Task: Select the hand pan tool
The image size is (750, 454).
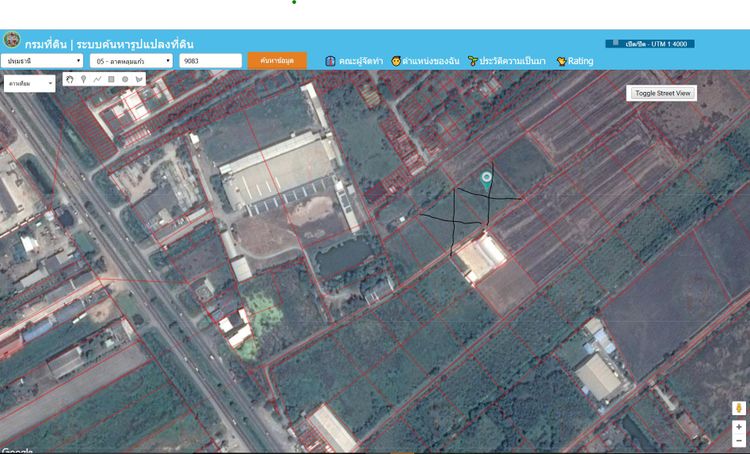Action: point(70,79)
